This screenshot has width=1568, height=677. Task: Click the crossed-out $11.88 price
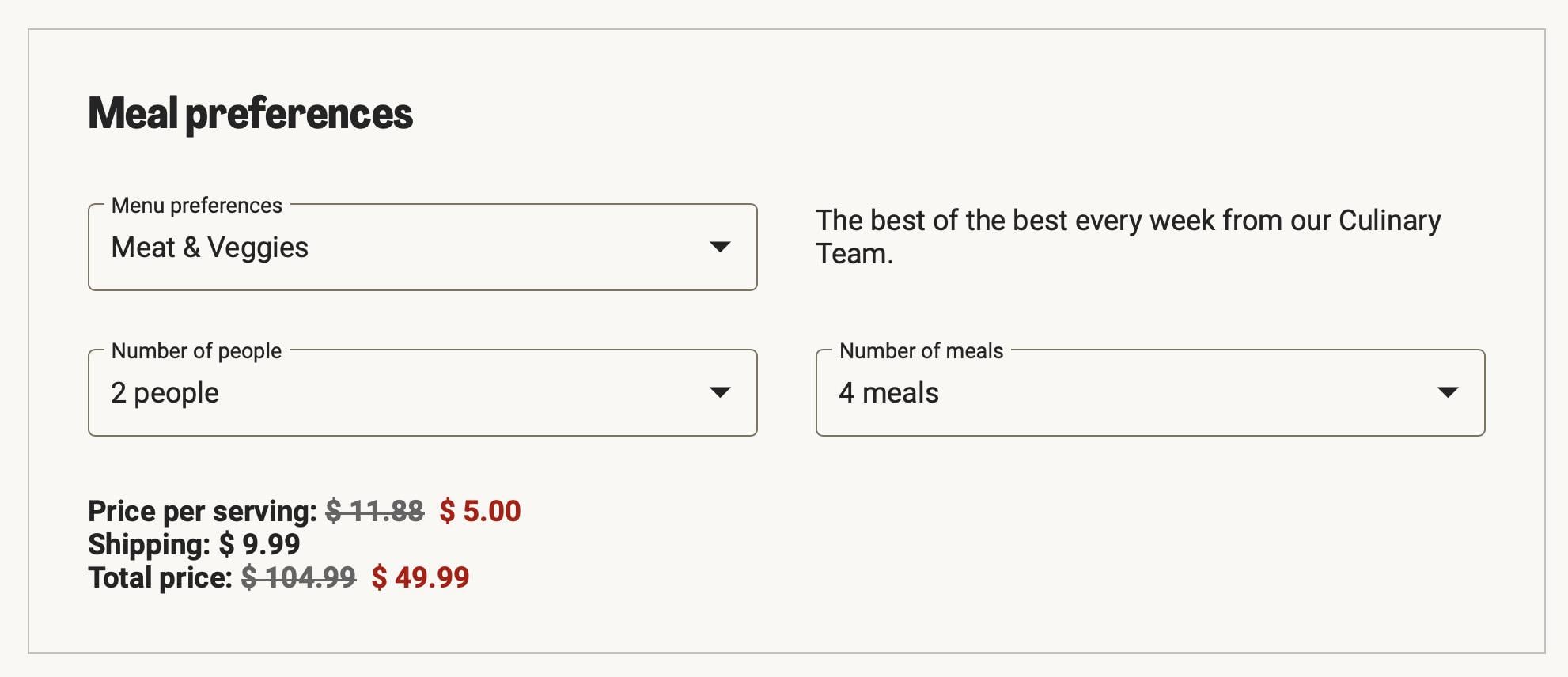[375, 511]
